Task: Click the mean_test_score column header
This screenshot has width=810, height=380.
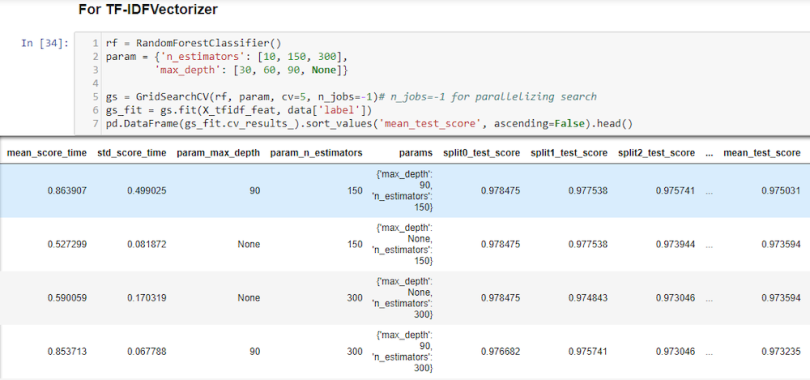Action: coord(762,153)
